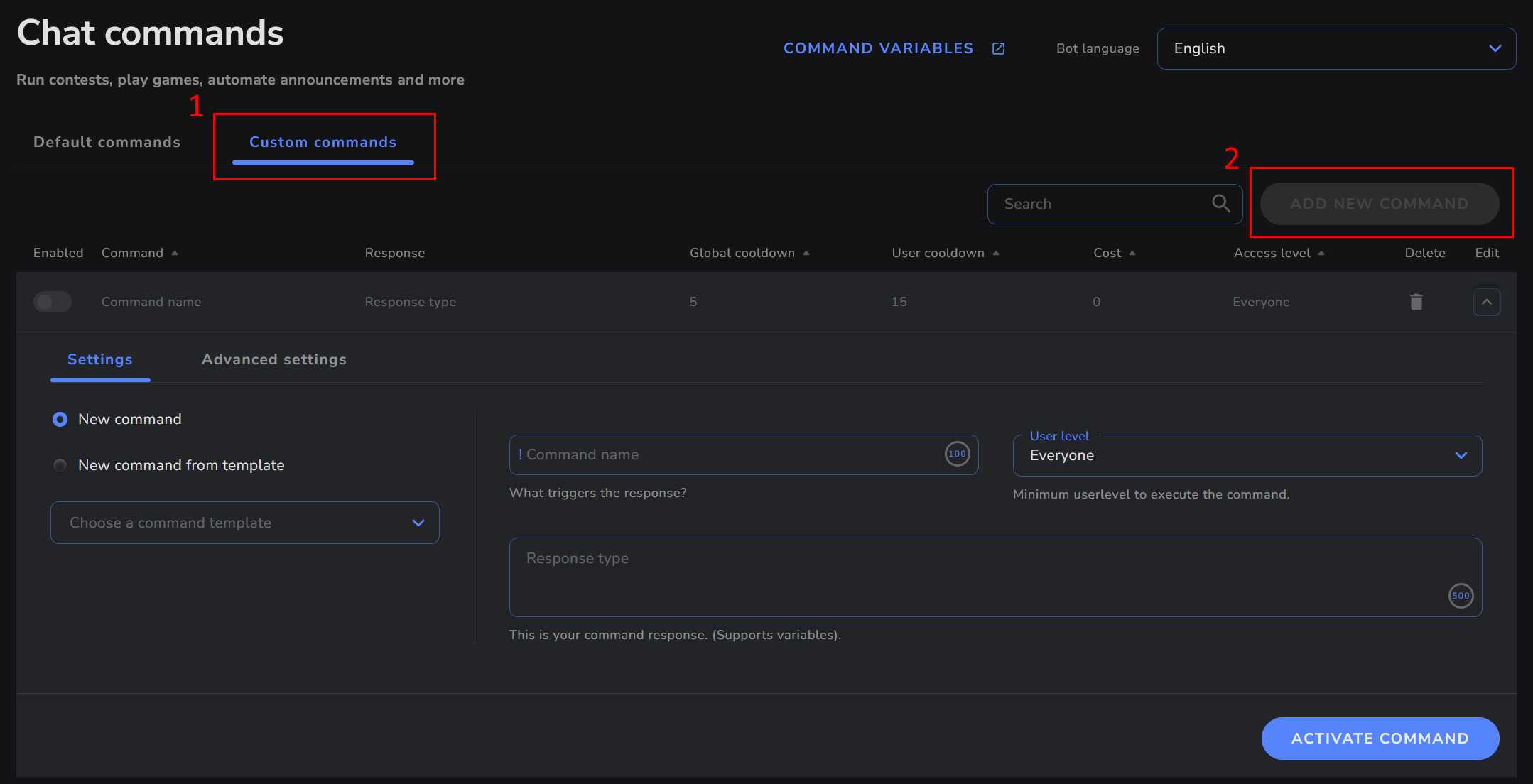Sort by Access level arrow

1321,254
